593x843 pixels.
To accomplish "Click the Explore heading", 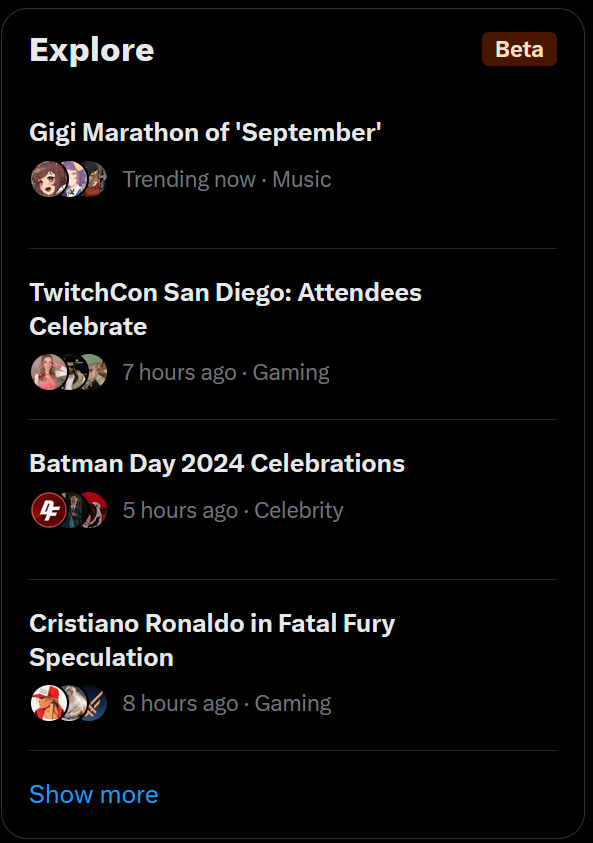I will point(92,50).
